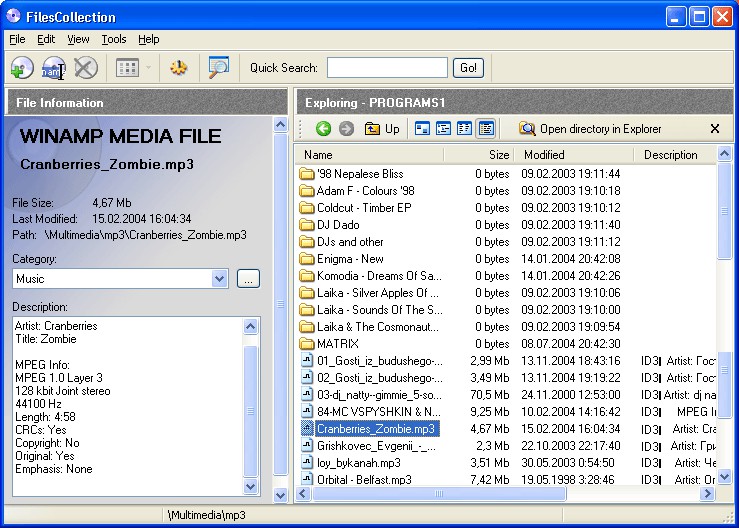Click the rename disk toolbar icon

54,68
